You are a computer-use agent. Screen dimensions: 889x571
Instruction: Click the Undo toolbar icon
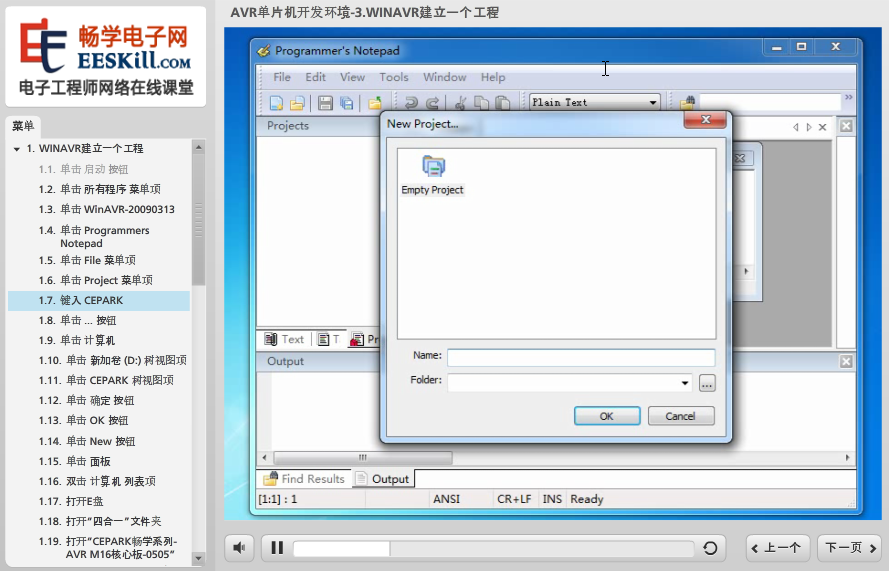tap(411, 103)
